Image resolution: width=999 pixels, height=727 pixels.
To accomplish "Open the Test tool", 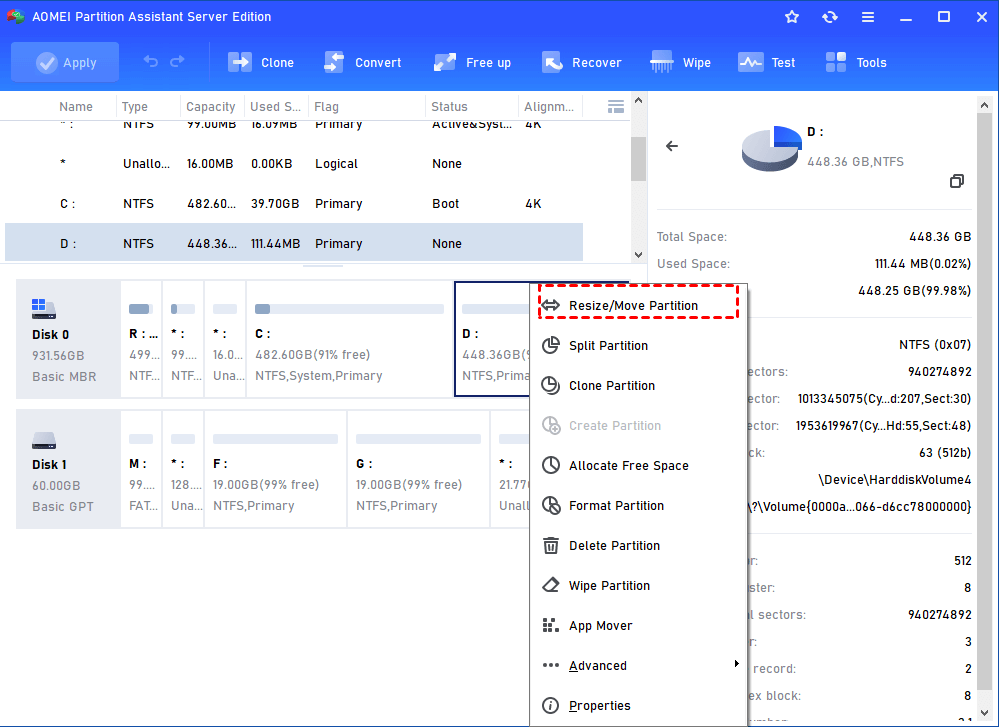I will 766,62.
